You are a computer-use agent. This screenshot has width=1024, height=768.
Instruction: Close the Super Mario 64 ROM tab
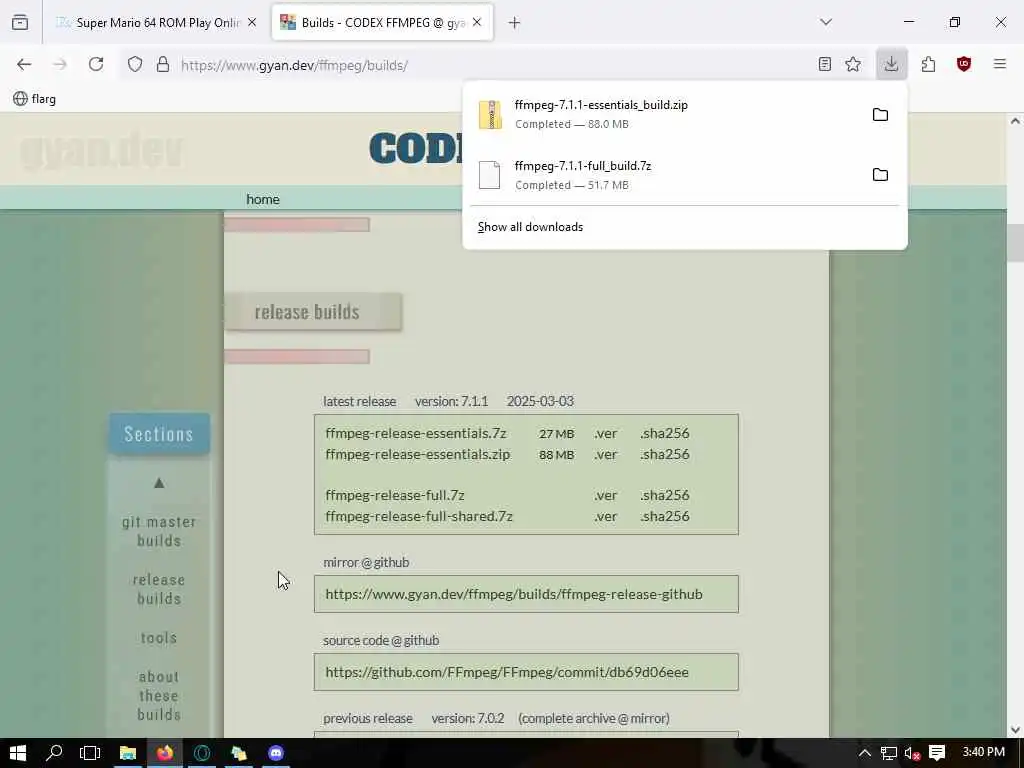(x=252, y=22)
